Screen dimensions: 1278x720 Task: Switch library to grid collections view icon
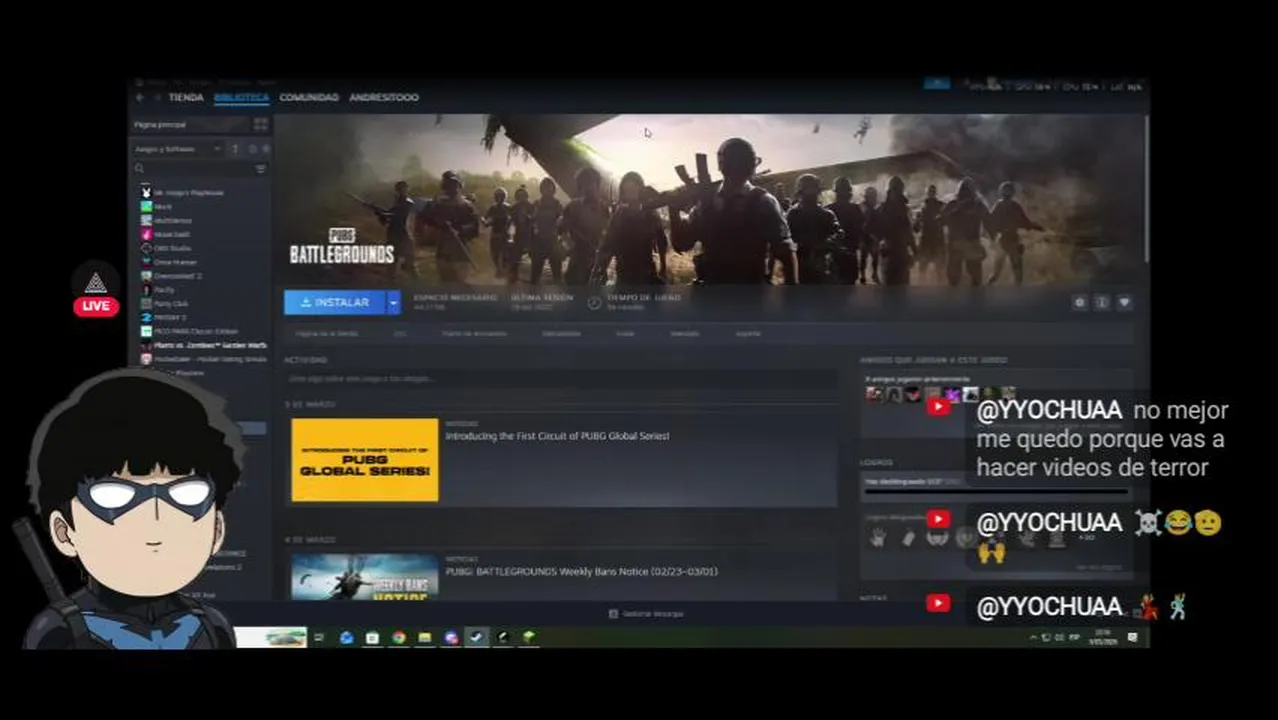[260, 124]
